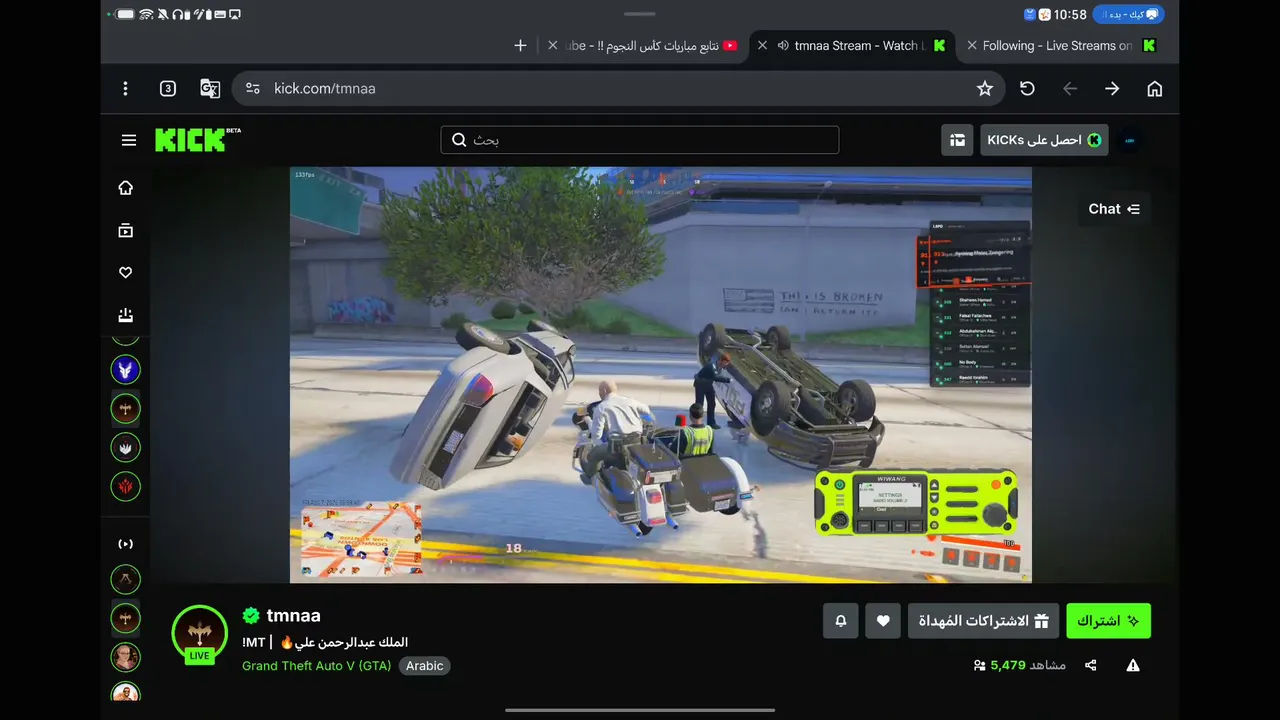This screenshot has height=720, width=1280.
Task: Open a new browser tab
Action: click(x=520, y=46)
